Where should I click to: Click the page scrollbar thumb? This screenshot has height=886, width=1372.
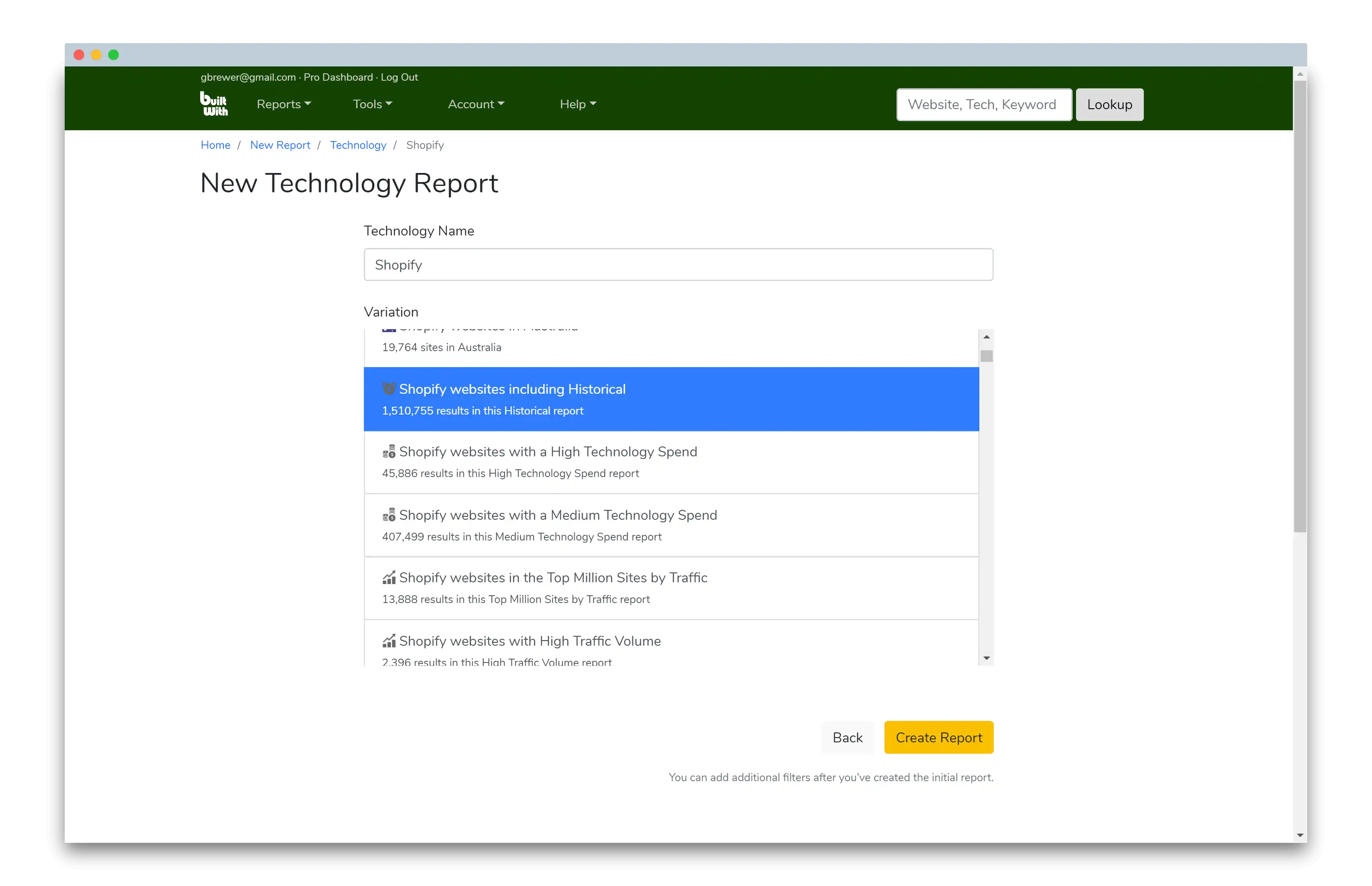(1299, 307)
